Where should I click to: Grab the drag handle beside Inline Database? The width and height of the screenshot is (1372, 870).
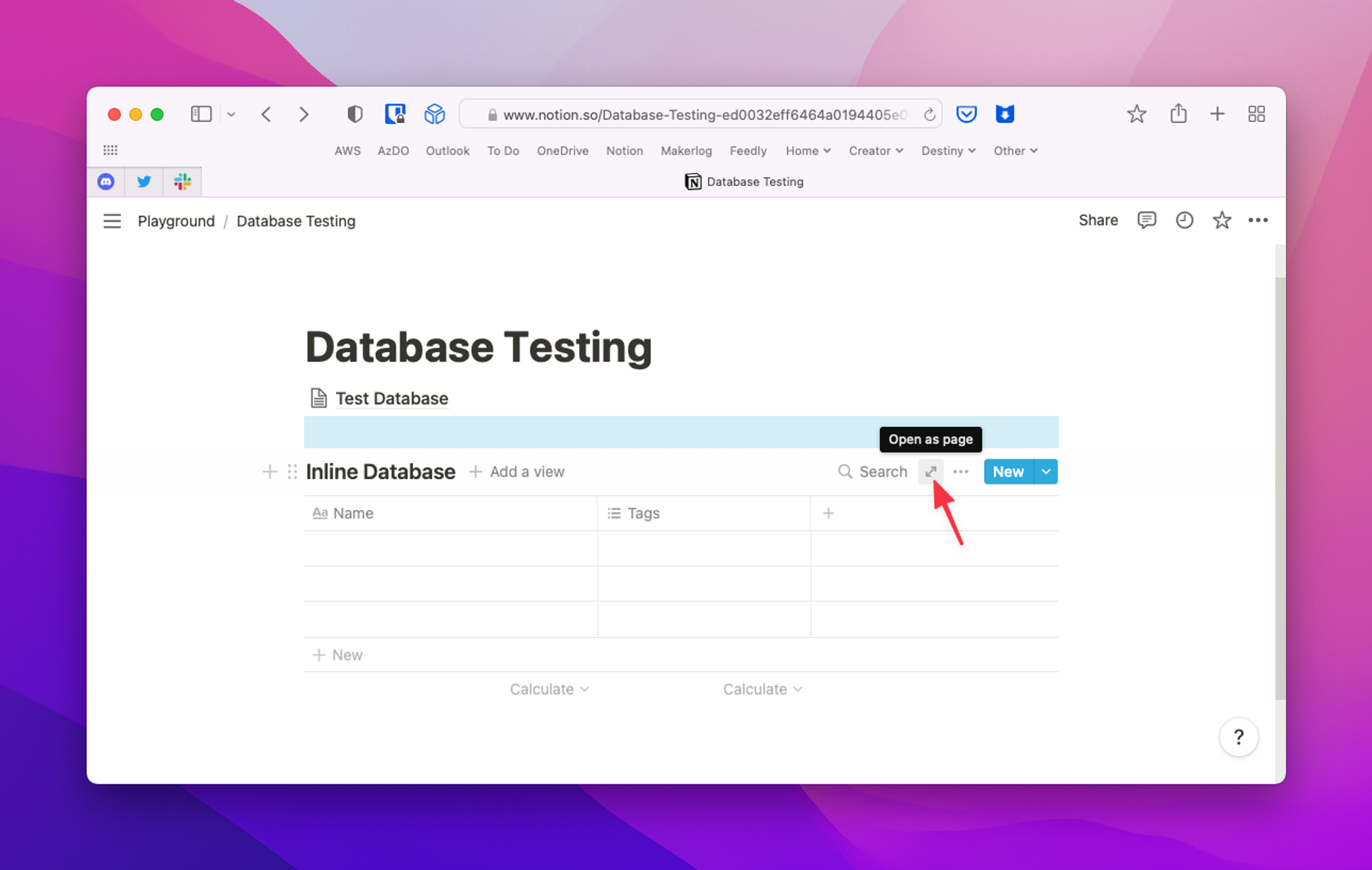(292, 471)
